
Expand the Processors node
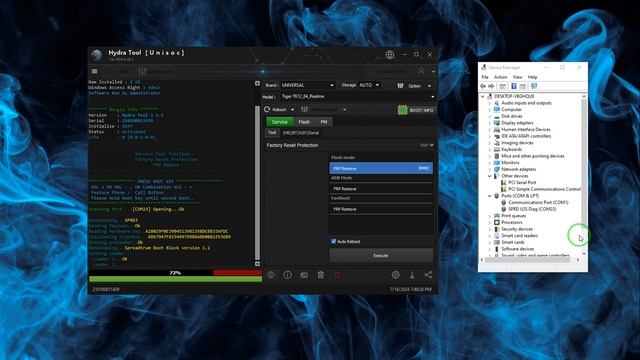(x=489, y=222)
